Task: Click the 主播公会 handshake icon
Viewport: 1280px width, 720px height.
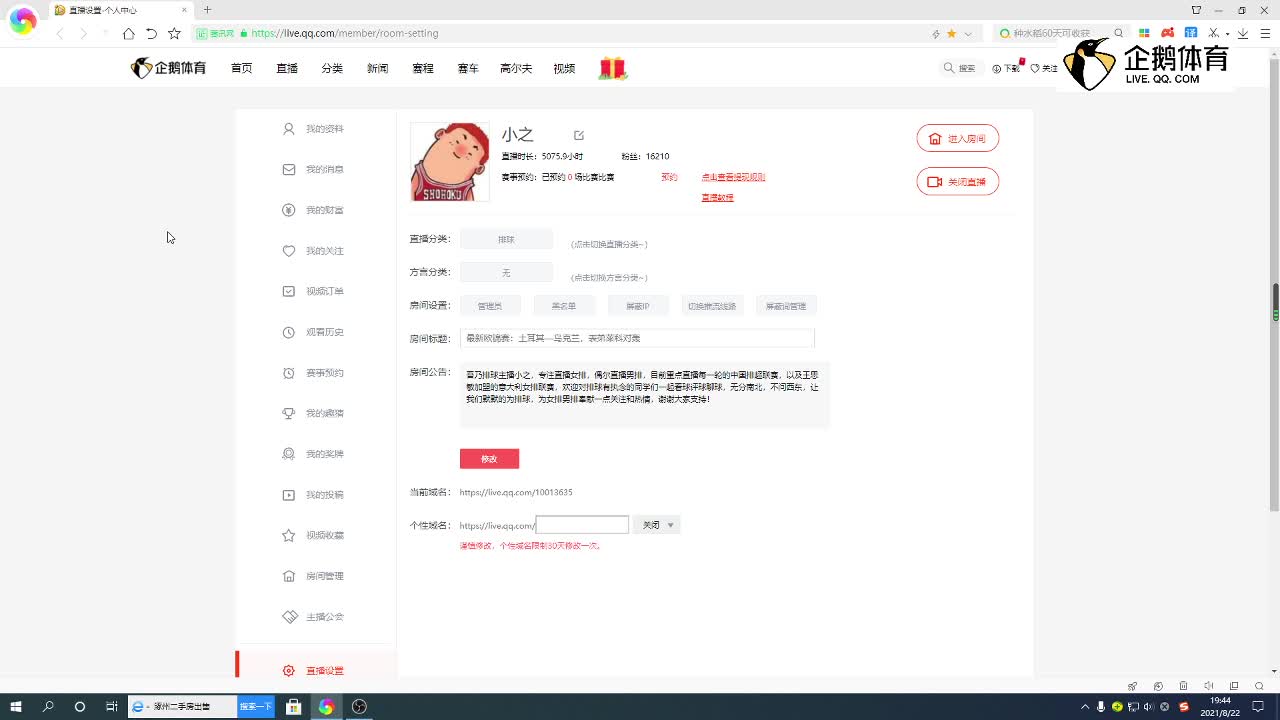Action: pos(289,617)
